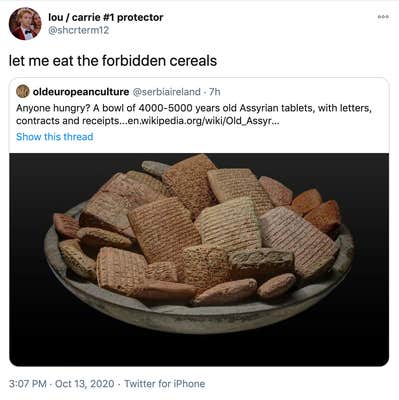This screenshot has width=399, height=400.
Task: Click Show this thread
Action: [55, 137]
